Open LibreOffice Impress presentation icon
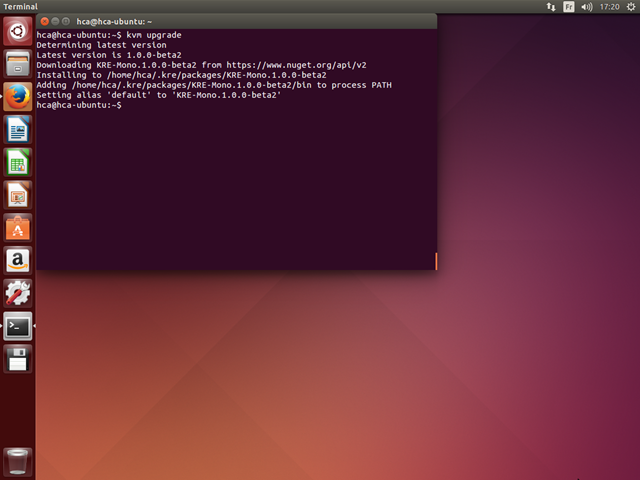 18,195
